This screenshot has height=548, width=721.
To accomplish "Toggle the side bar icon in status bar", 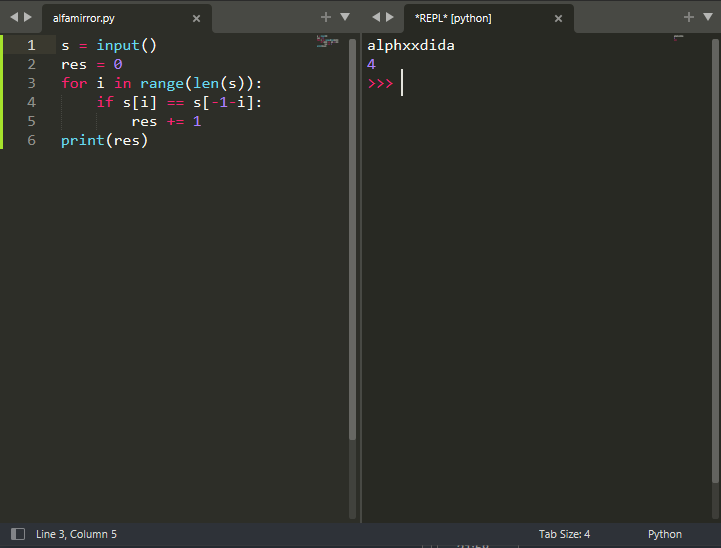I will 17,534.
